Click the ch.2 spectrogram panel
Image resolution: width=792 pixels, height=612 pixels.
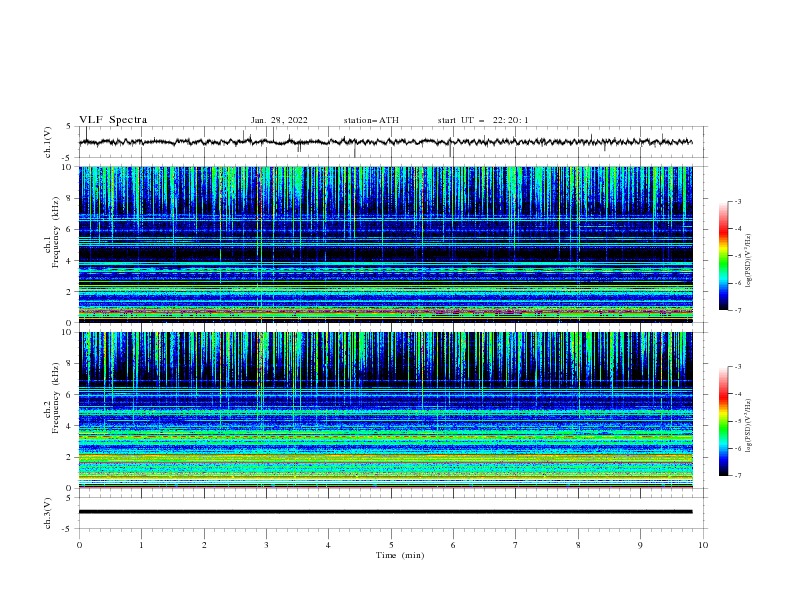pyautogui.click(x=385, y=410)
